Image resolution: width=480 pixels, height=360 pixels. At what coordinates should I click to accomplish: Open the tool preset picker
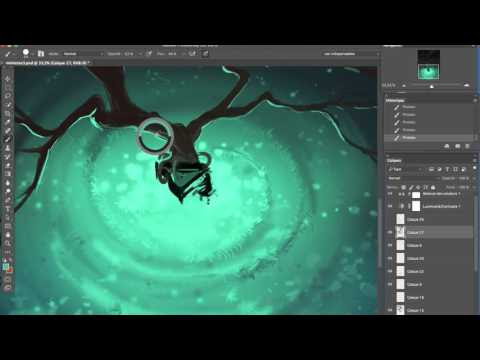[9, 53]
